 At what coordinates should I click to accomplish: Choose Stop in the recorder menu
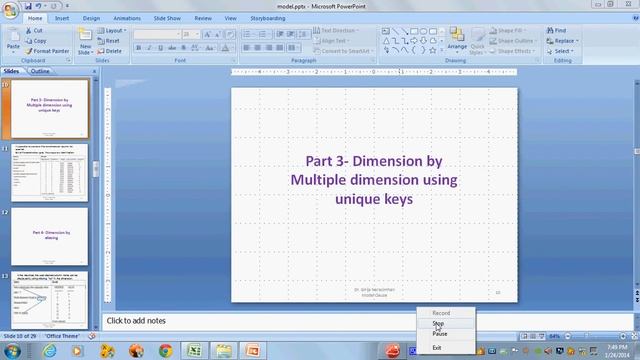coord(438,323)
